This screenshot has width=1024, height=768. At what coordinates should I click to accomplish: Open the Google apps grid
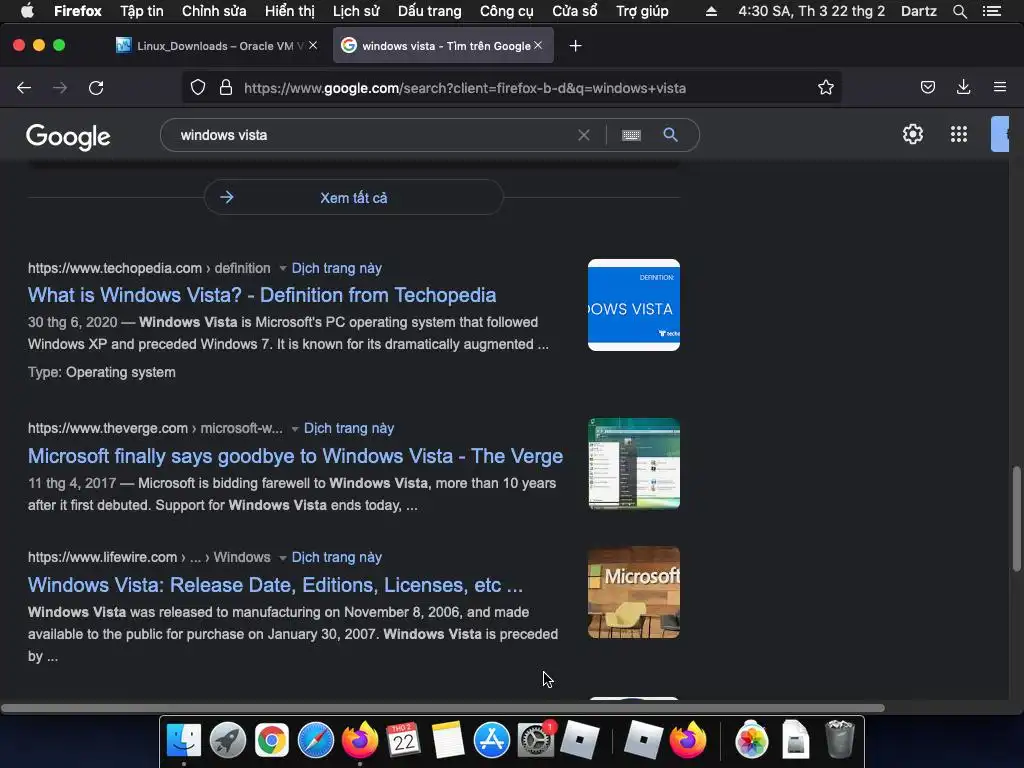tap(959, 134)
